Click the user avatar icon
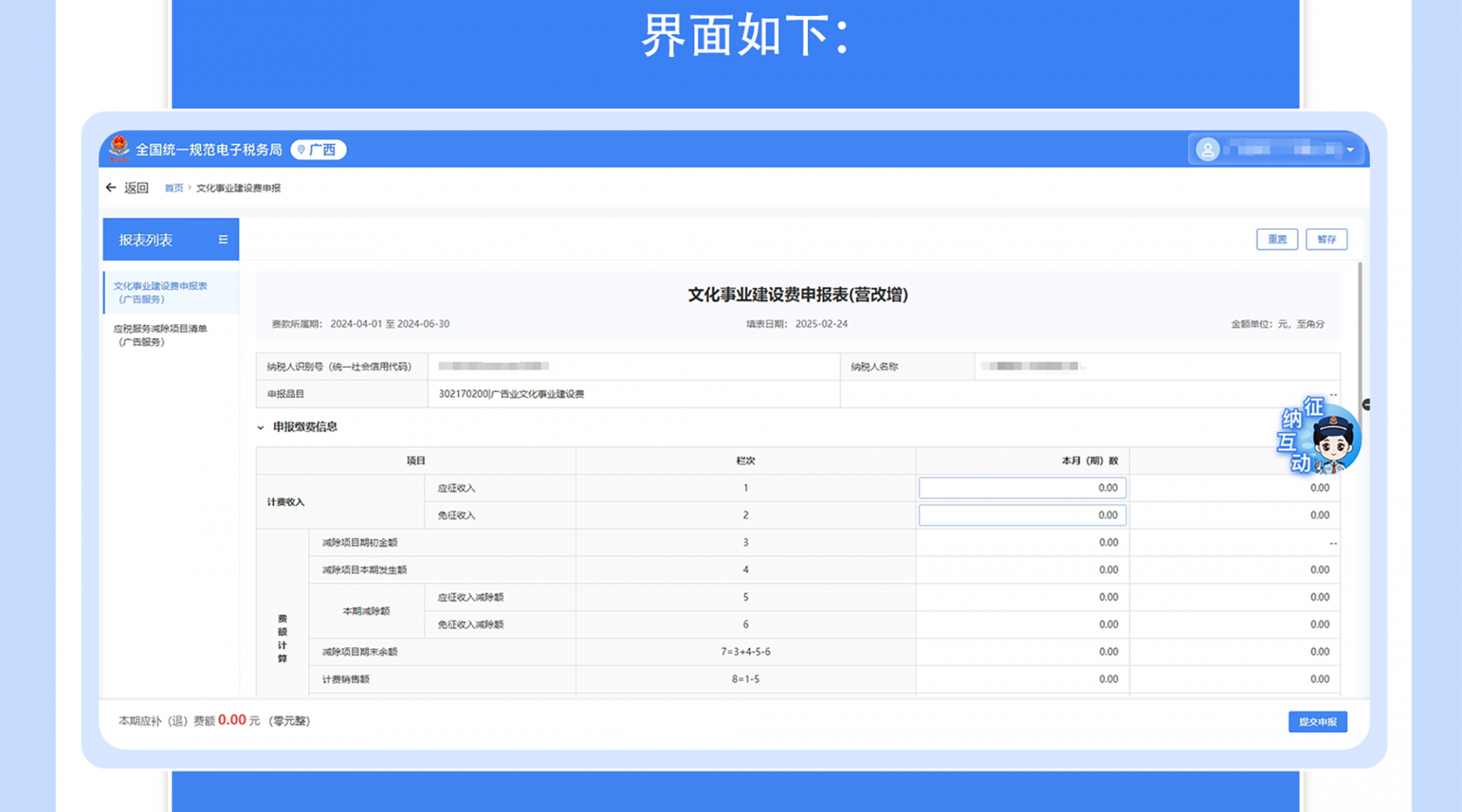1462x812 pixels. pyautogui.click(x=1207, y=150)
